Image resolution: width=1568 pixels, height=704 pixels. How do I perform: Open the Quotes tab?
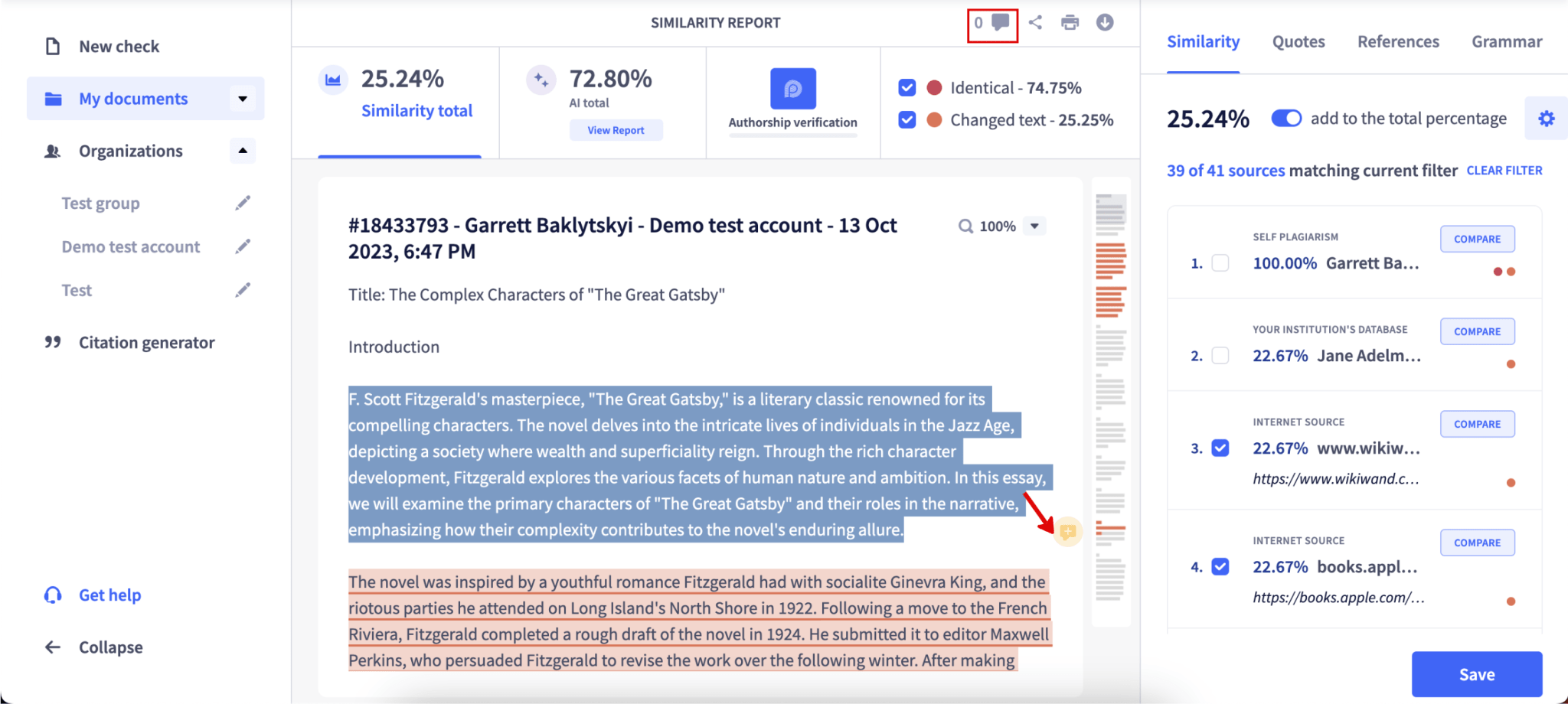coord(1298,41)
